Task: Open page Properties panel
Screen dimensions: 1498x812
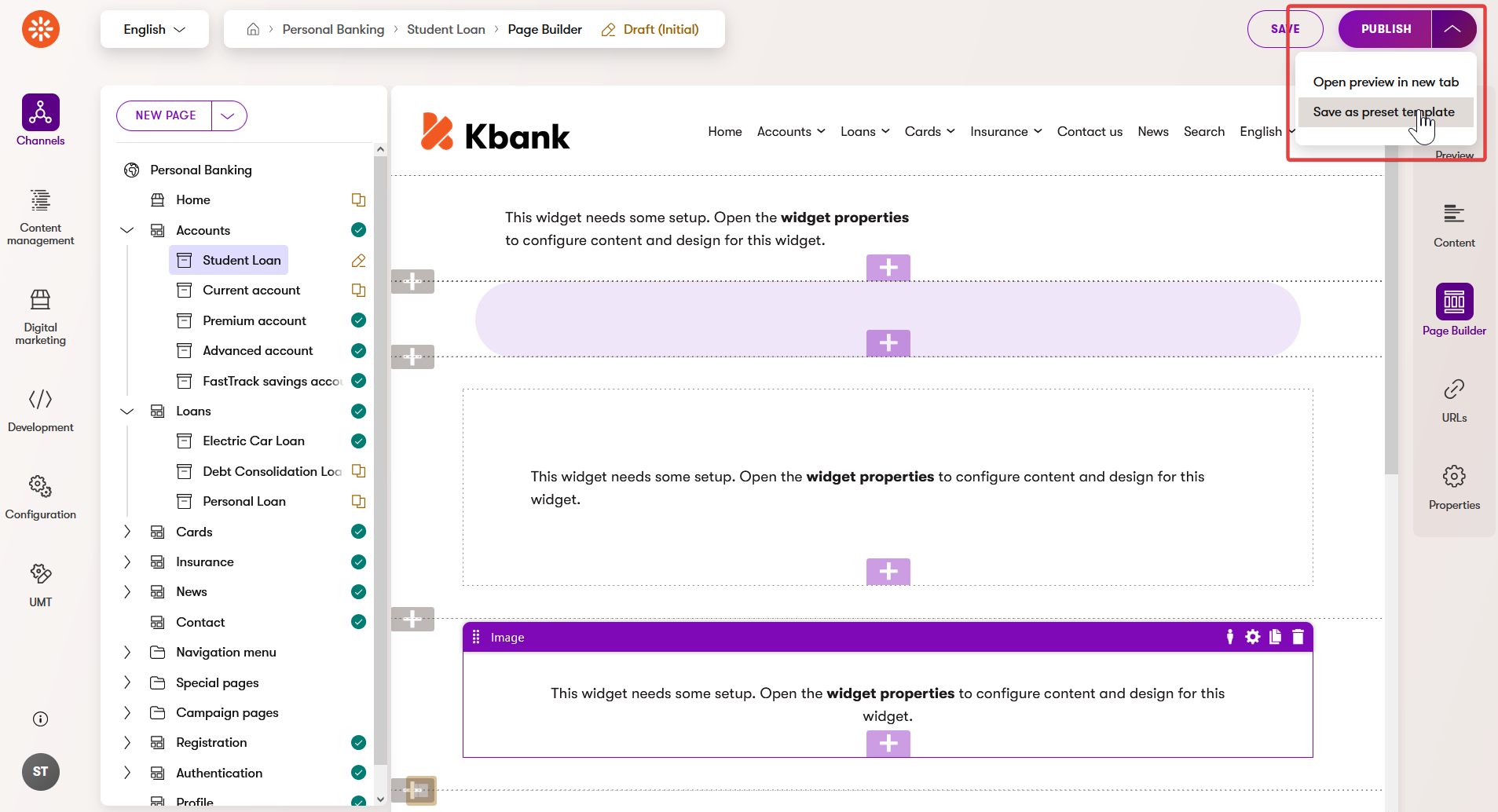Action: [1453, 487]
